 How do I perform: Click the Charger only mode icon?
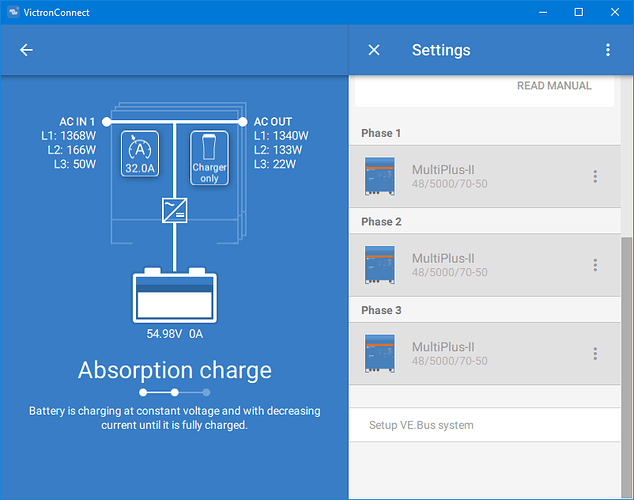coord(209,158)
